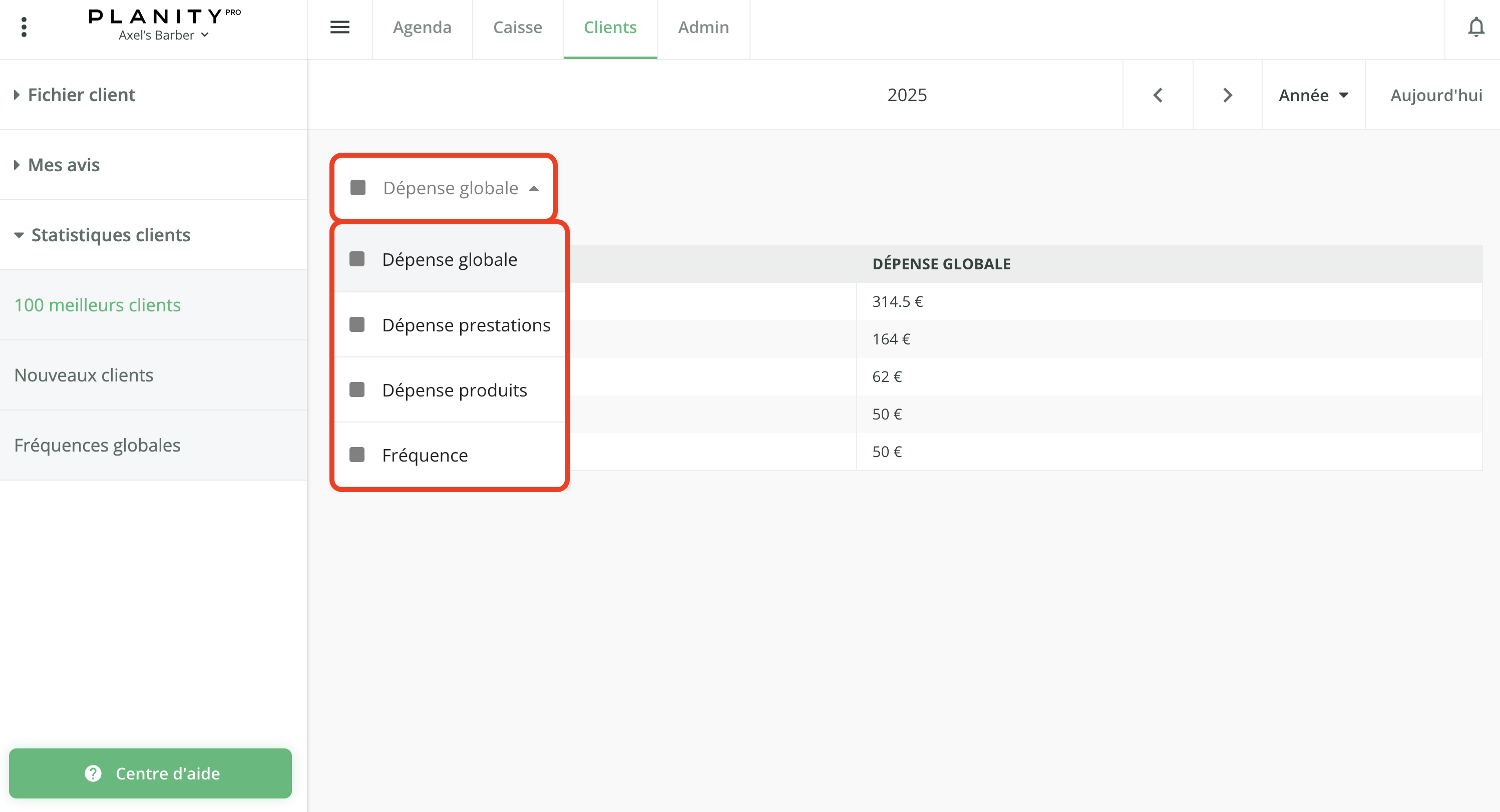The image size is (1500, 812).
Task: Click gray square beside Dépense prestations
Action: 357,324
